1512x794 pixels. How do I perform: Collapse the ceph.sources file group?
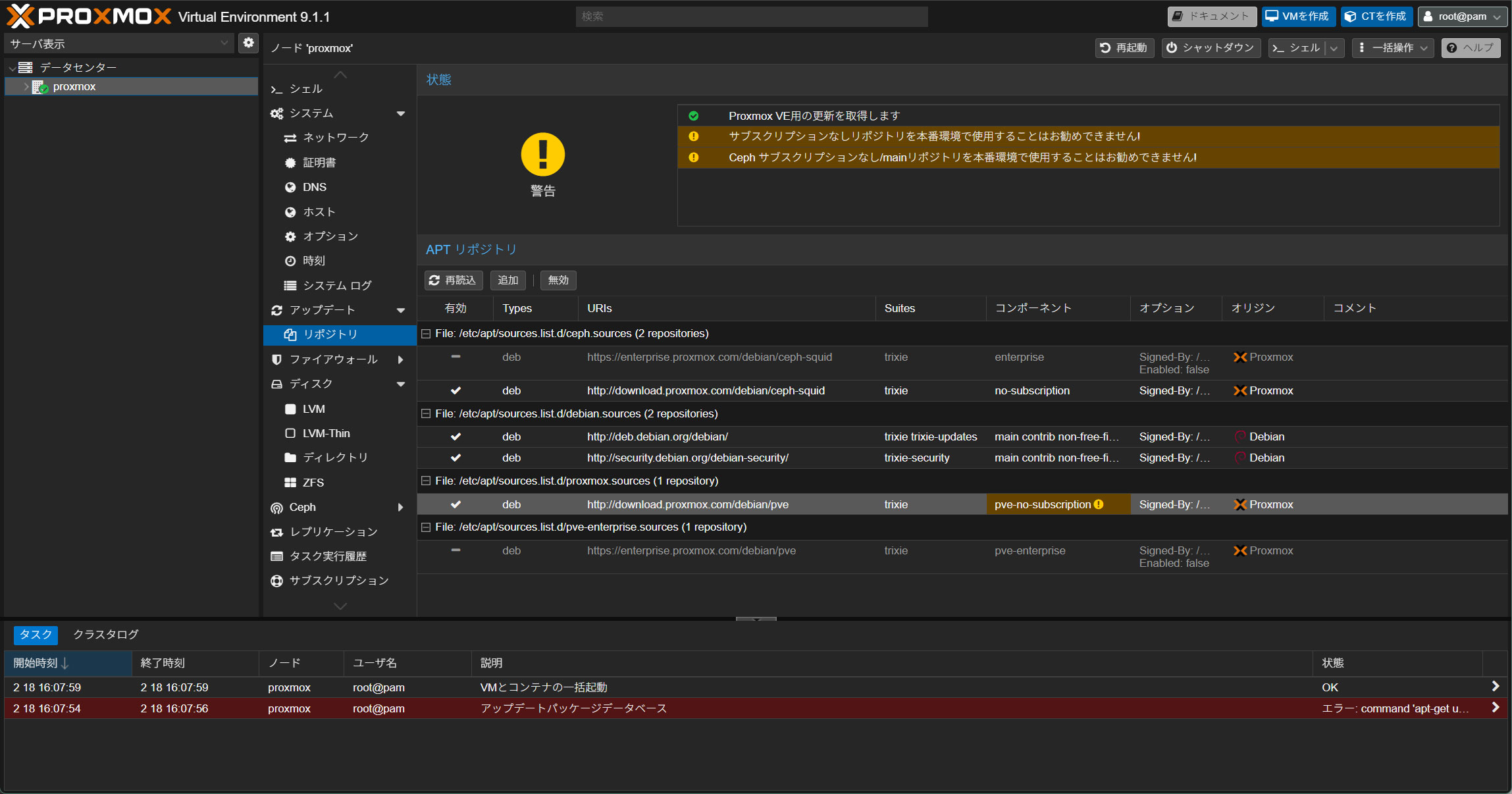(426, 334)
